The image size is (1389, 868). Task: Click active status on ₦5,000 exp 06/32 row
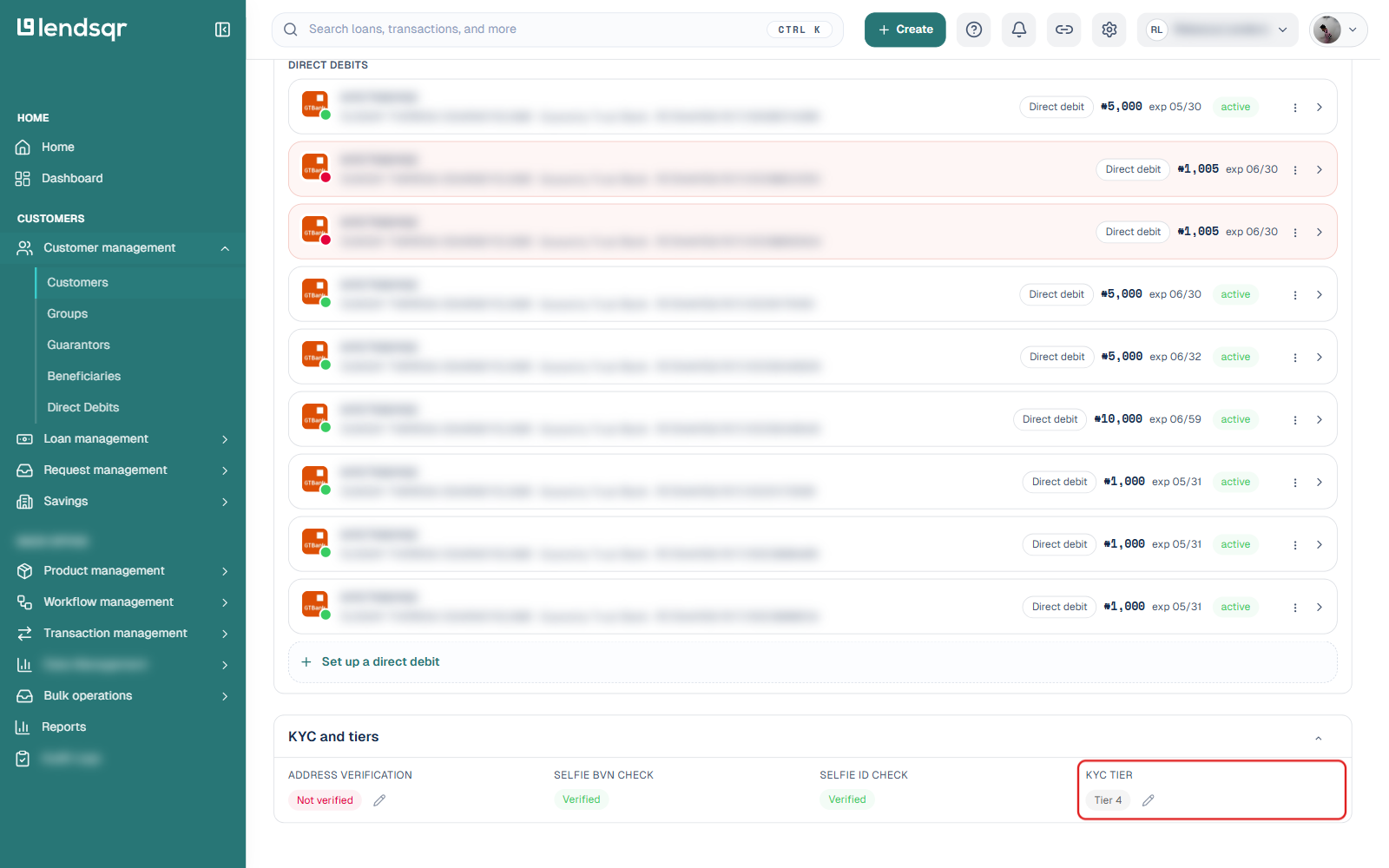tap(1235, 358)
